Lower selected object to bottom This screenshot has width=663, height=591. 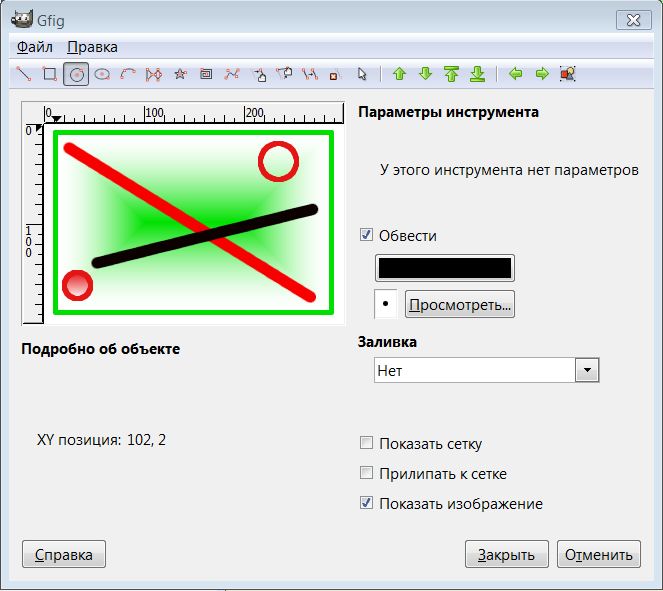(477, 74)
